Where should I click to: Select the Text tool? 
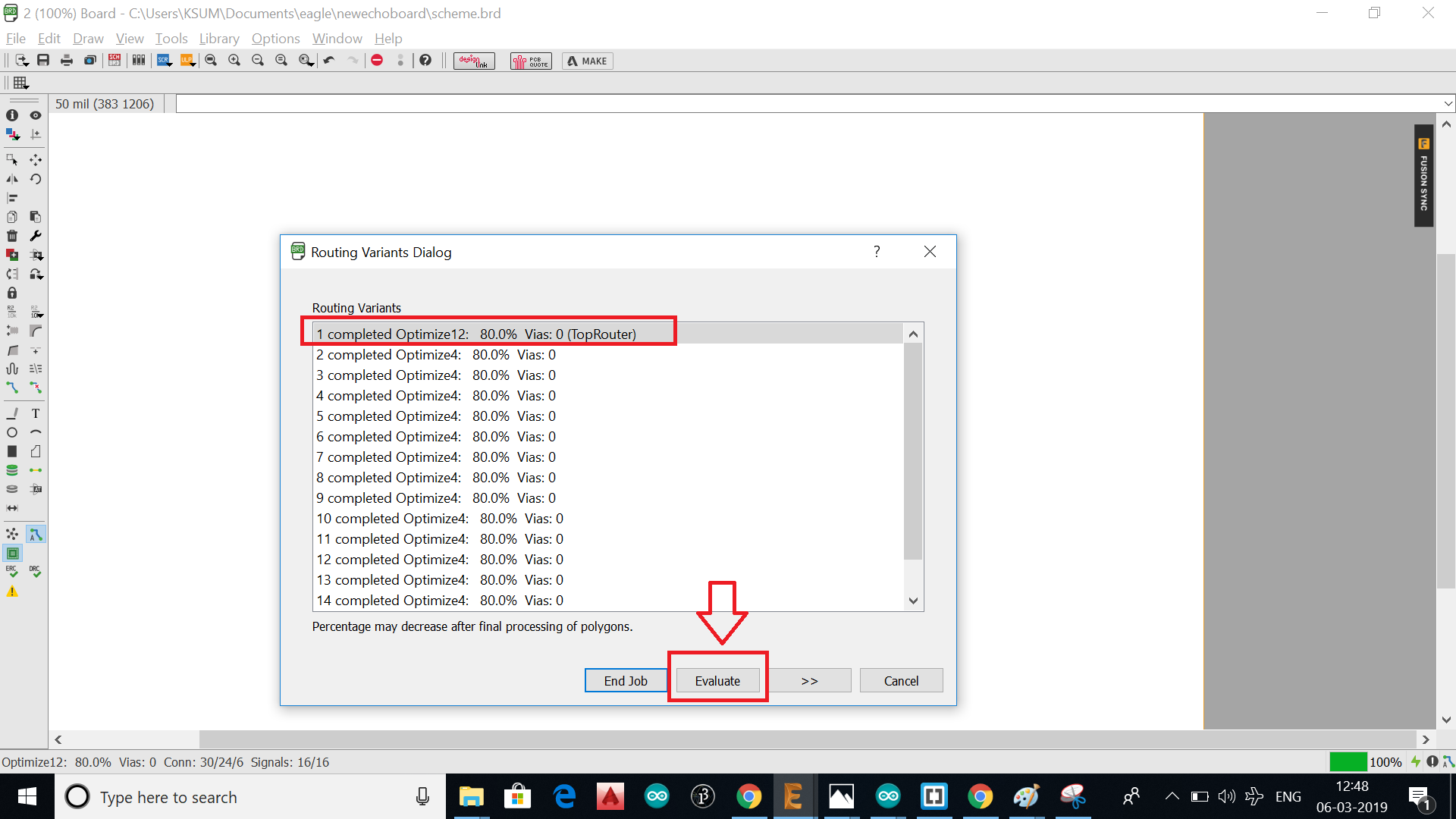click(35, 413)
